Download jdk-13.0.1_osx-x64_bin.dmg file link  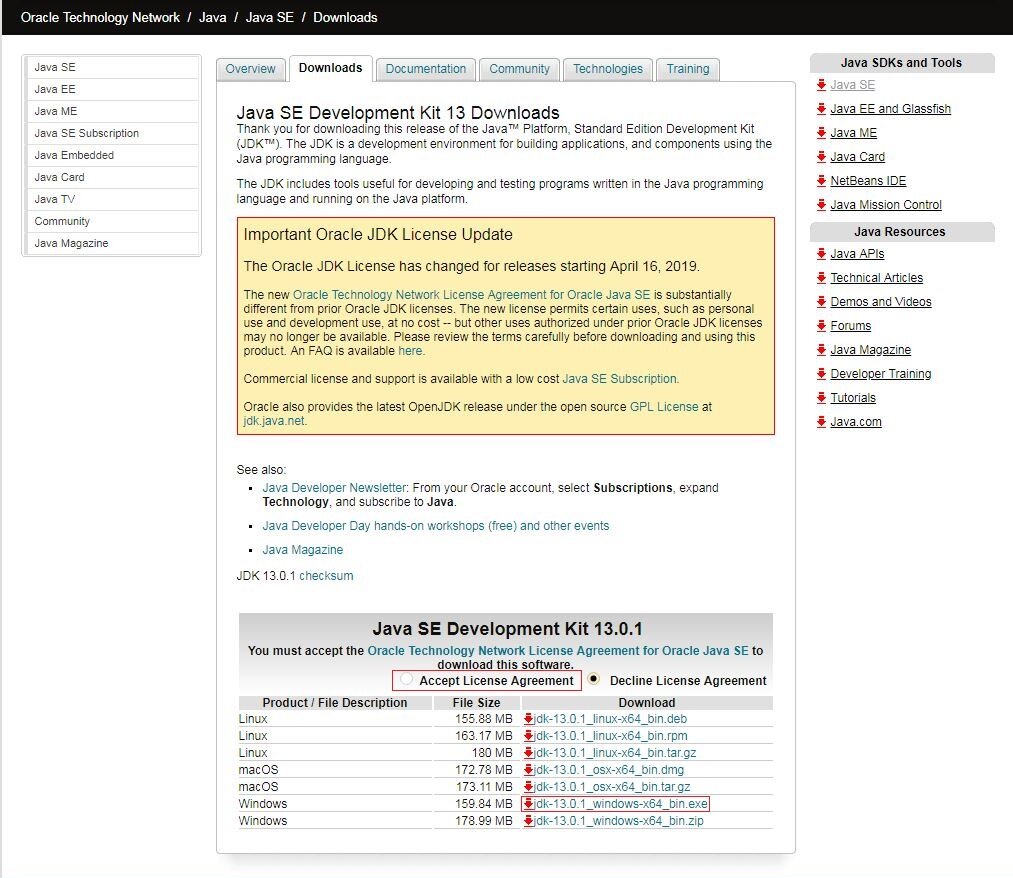609,769
